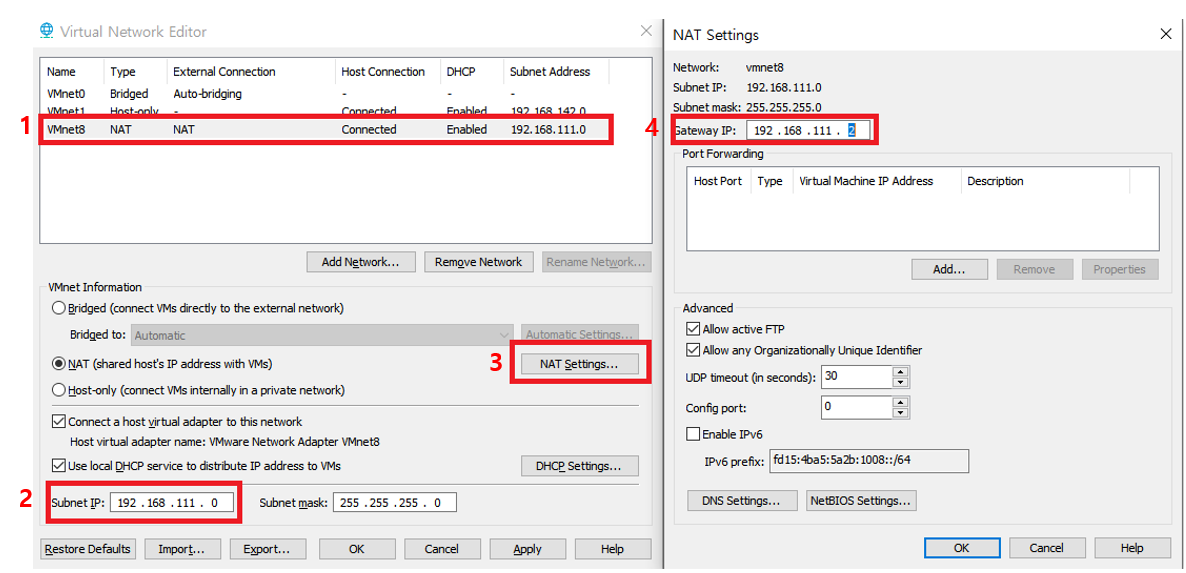Screen dimensions: 1186x573
Task: Click the Virtual Network Editor globe icon
Action: 47,31
